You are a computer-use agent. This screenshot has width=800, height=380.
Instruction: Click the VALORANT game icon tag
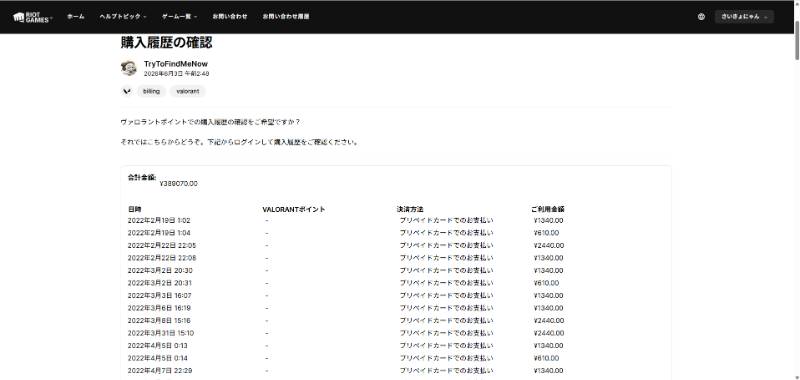(127, 91)
